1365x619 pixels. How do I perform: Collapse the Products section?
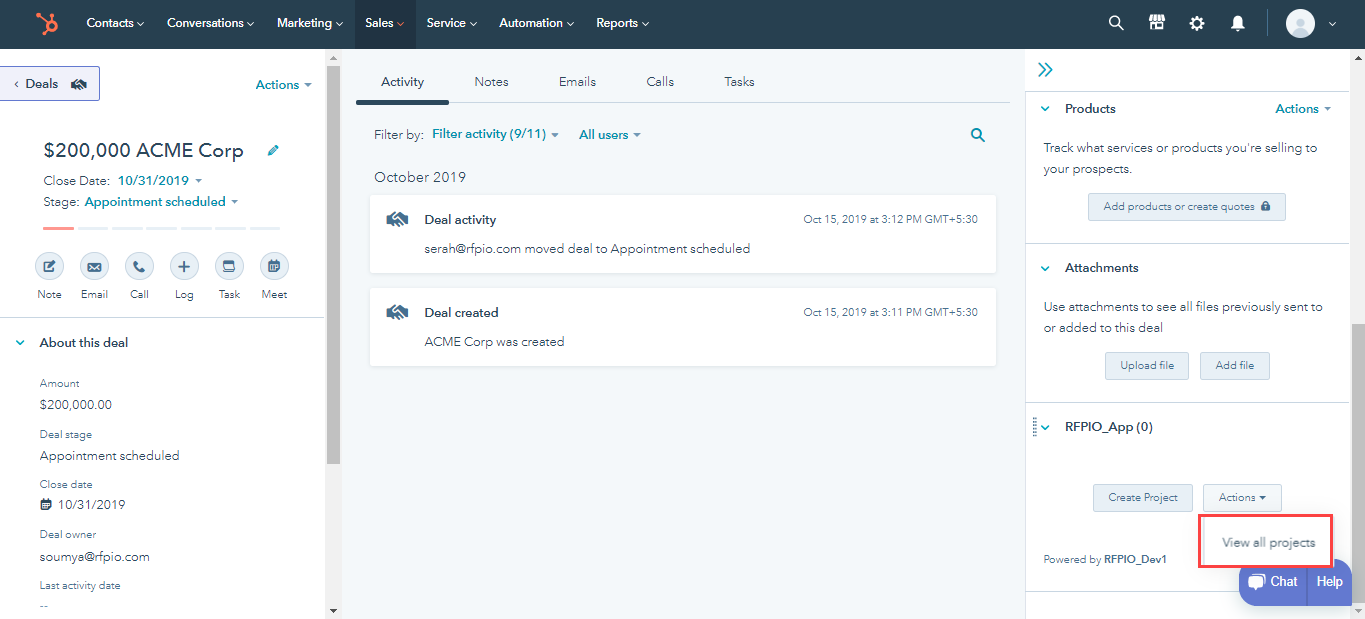pos(1046,109)
